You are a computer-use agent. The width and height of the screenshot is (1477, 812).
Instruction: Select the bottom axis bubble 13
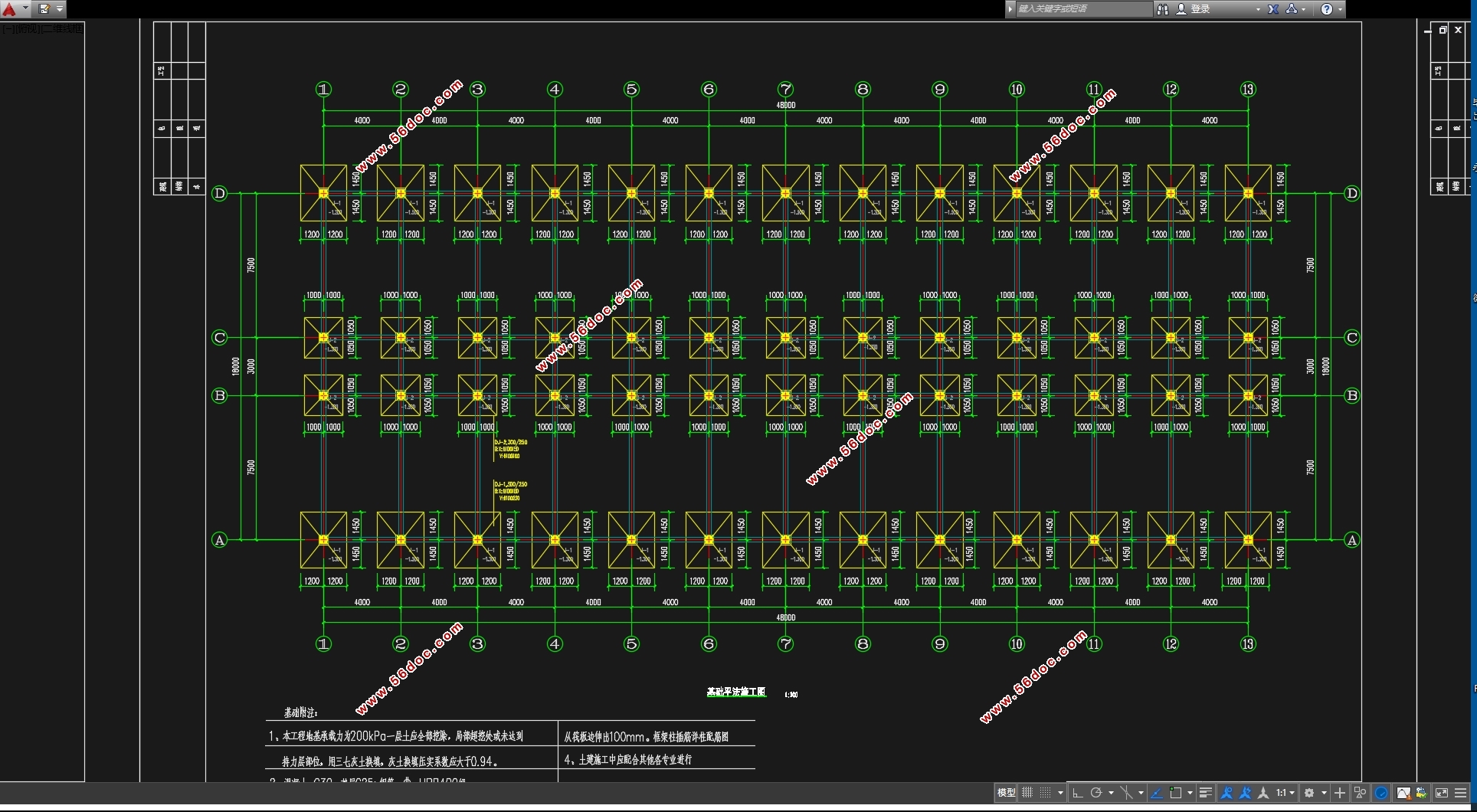coord(1248,643)
